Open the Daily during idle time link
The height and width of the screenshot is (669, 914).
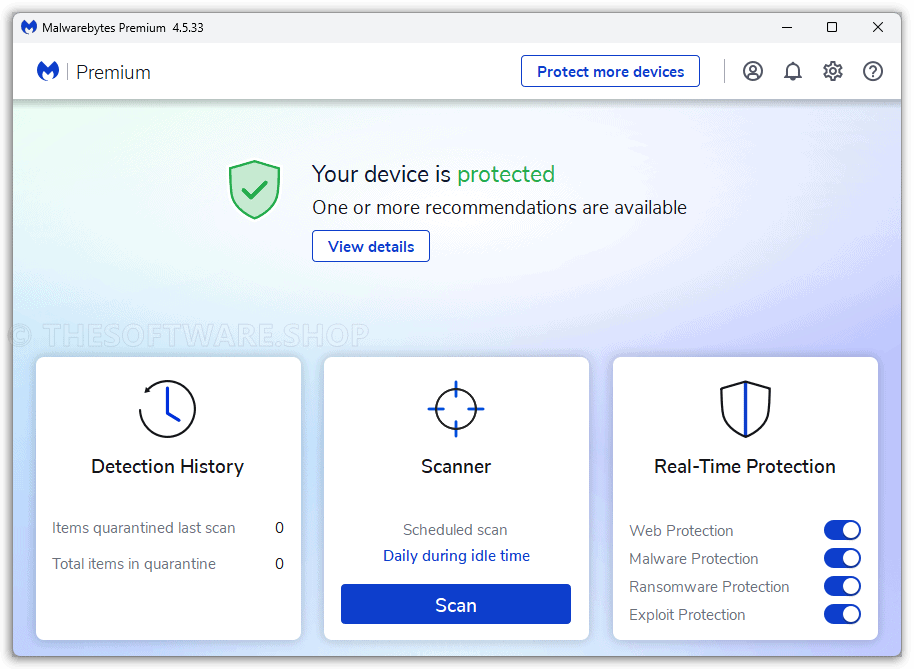[x=456, y=555]
